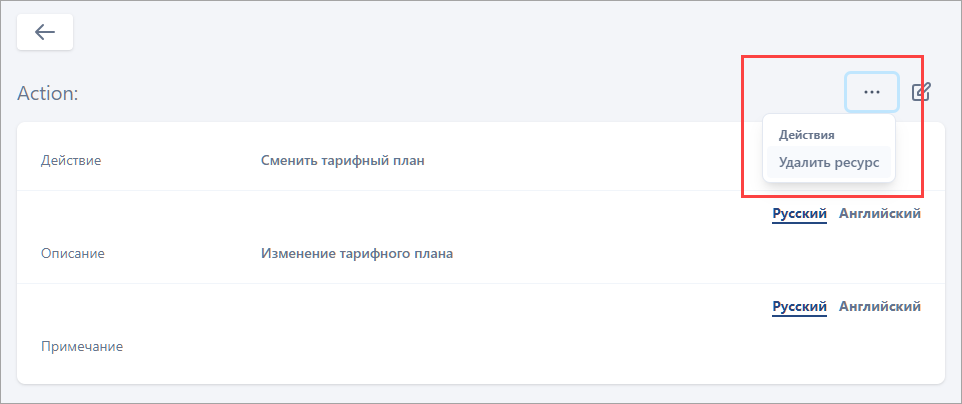
Task: Click the "Описание" field label
Action: tap(72, 253)
